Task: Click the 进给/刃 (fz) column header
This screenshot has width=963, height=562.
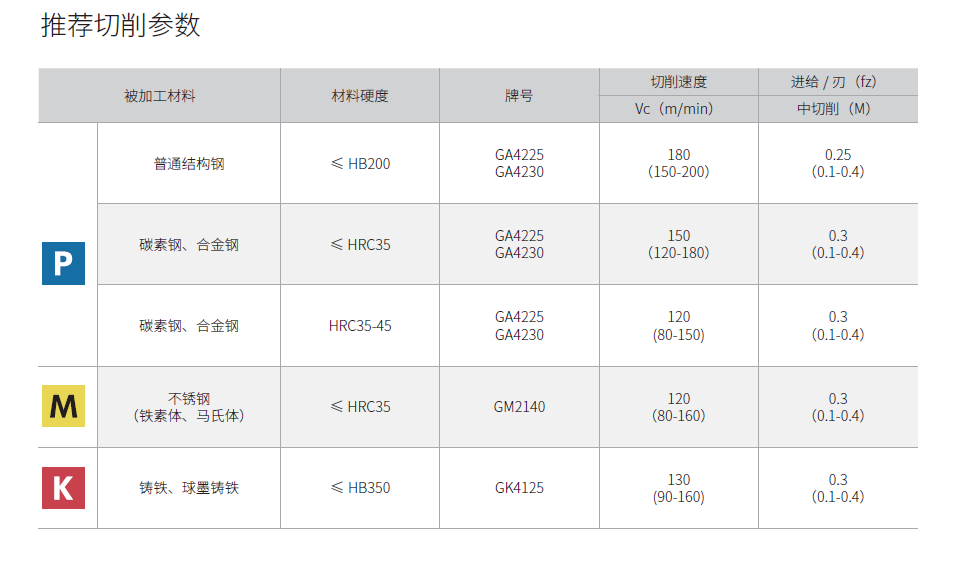Action: coord(838,82)
